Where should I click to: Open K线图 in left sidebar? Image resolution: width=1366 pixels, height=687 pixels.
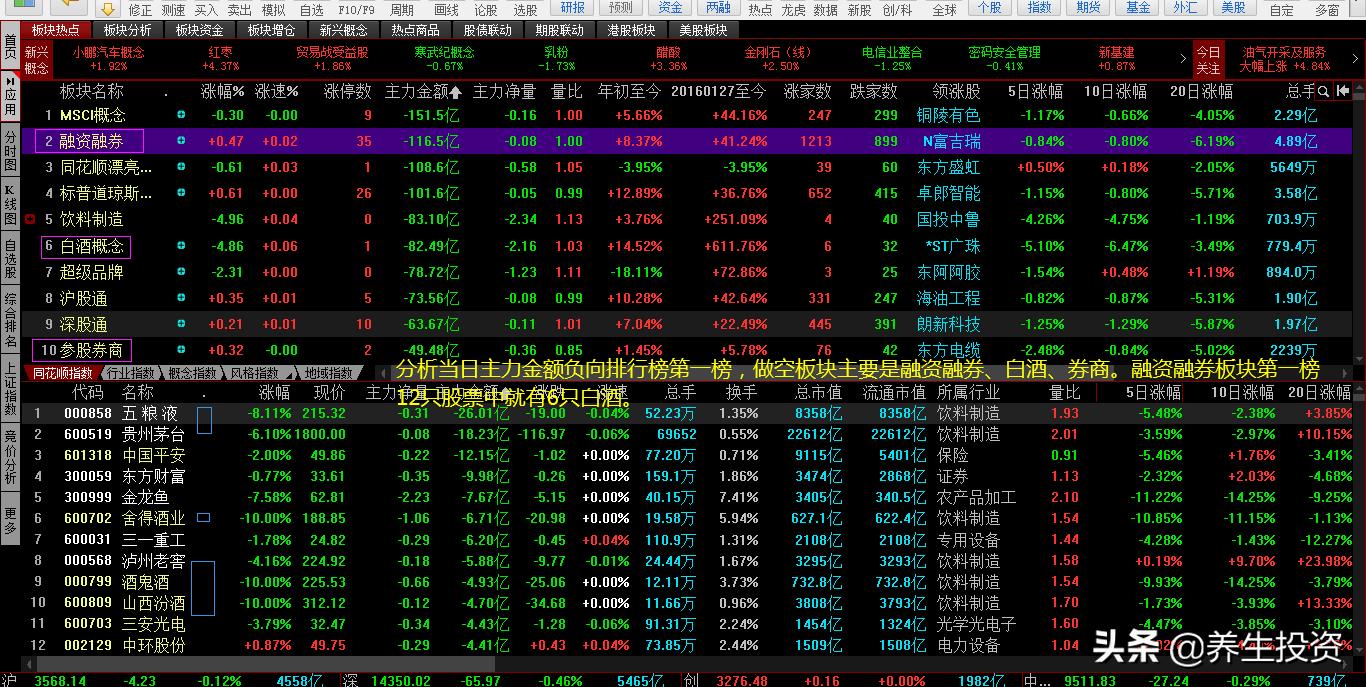10,205
